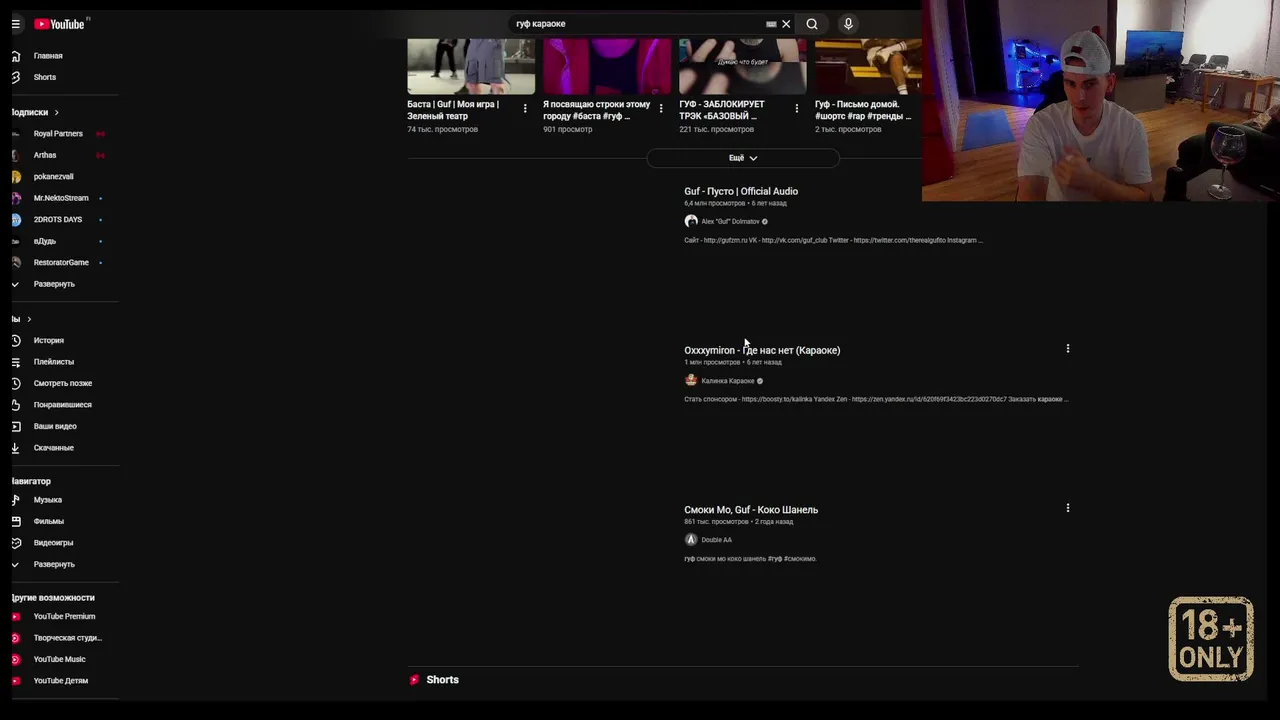Click the Alex Guf Dolmatov channel avatar

pyautogui.click(x=691, y=221)
